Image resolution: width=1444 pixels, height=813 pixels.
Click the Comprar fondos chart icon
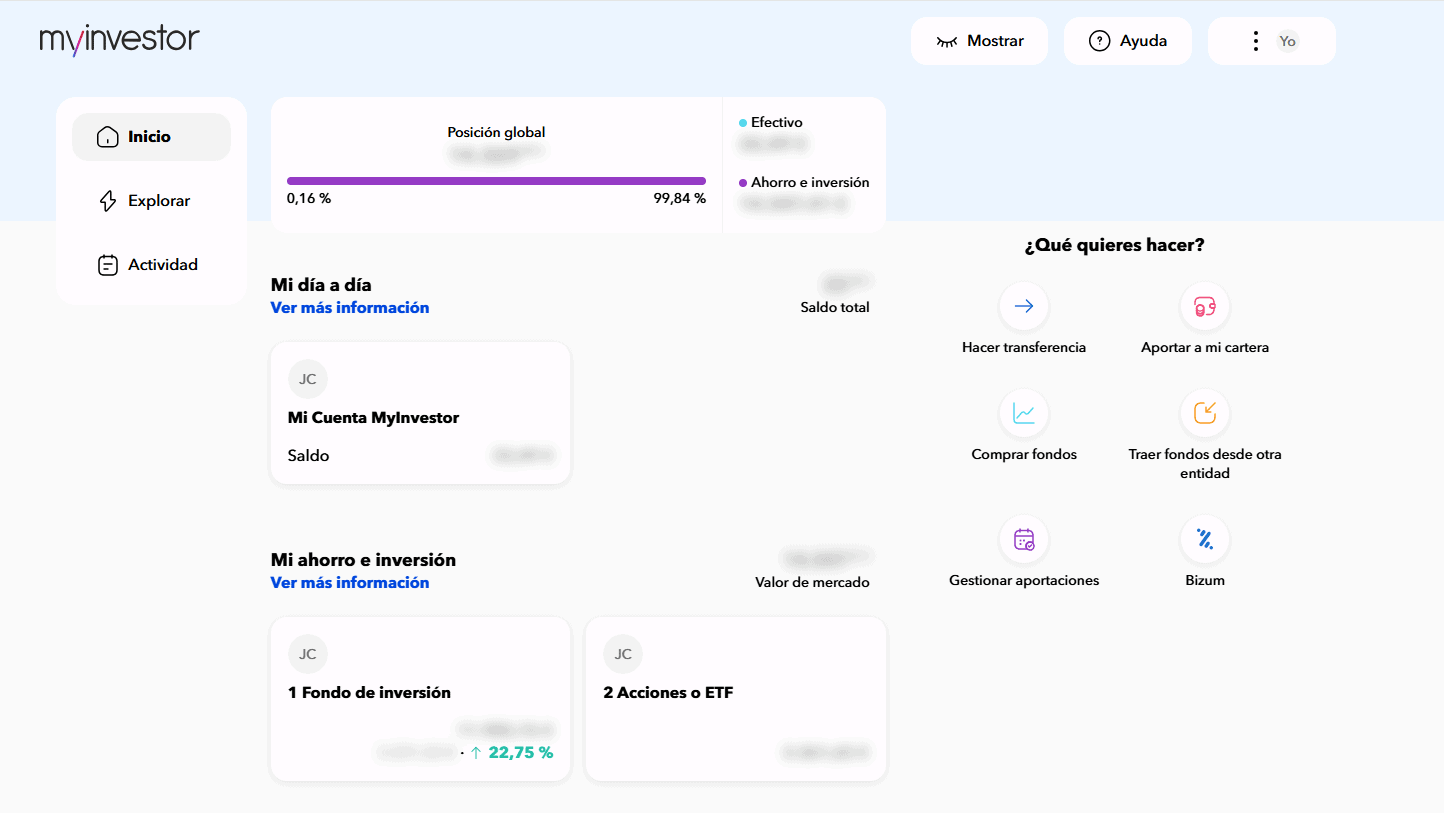coord(1024,412)
